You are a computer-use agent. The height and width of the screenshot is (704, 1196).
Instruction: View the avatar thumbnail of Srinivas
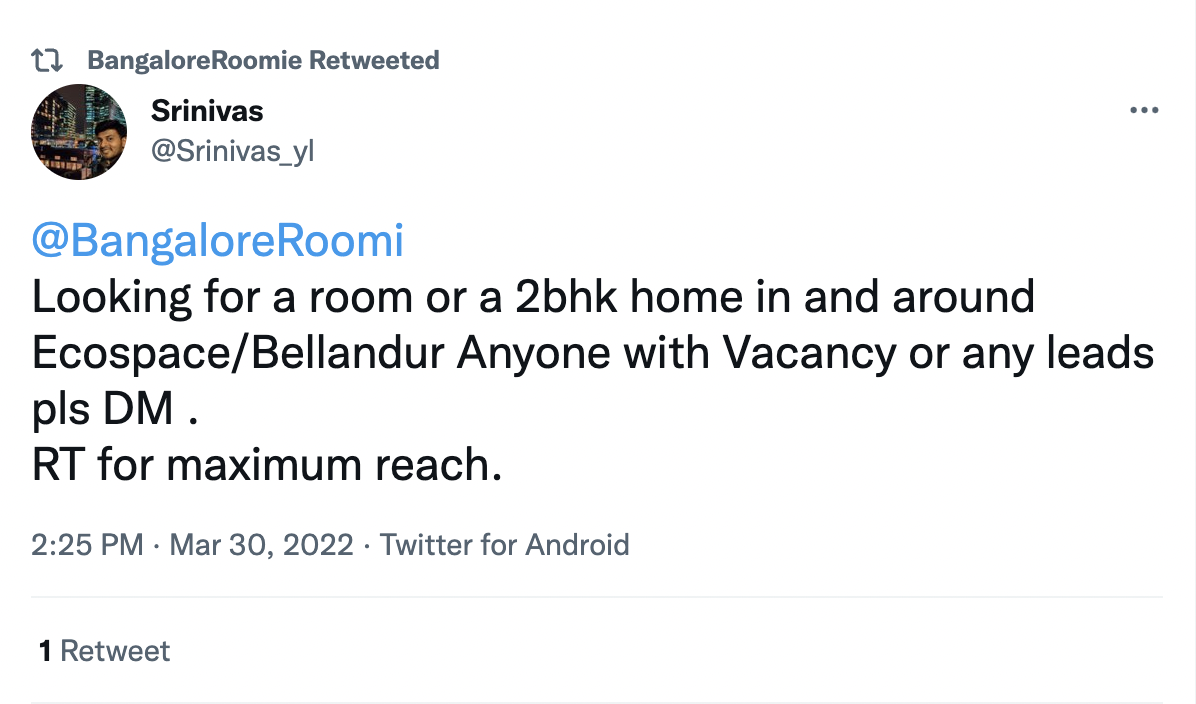79,131
